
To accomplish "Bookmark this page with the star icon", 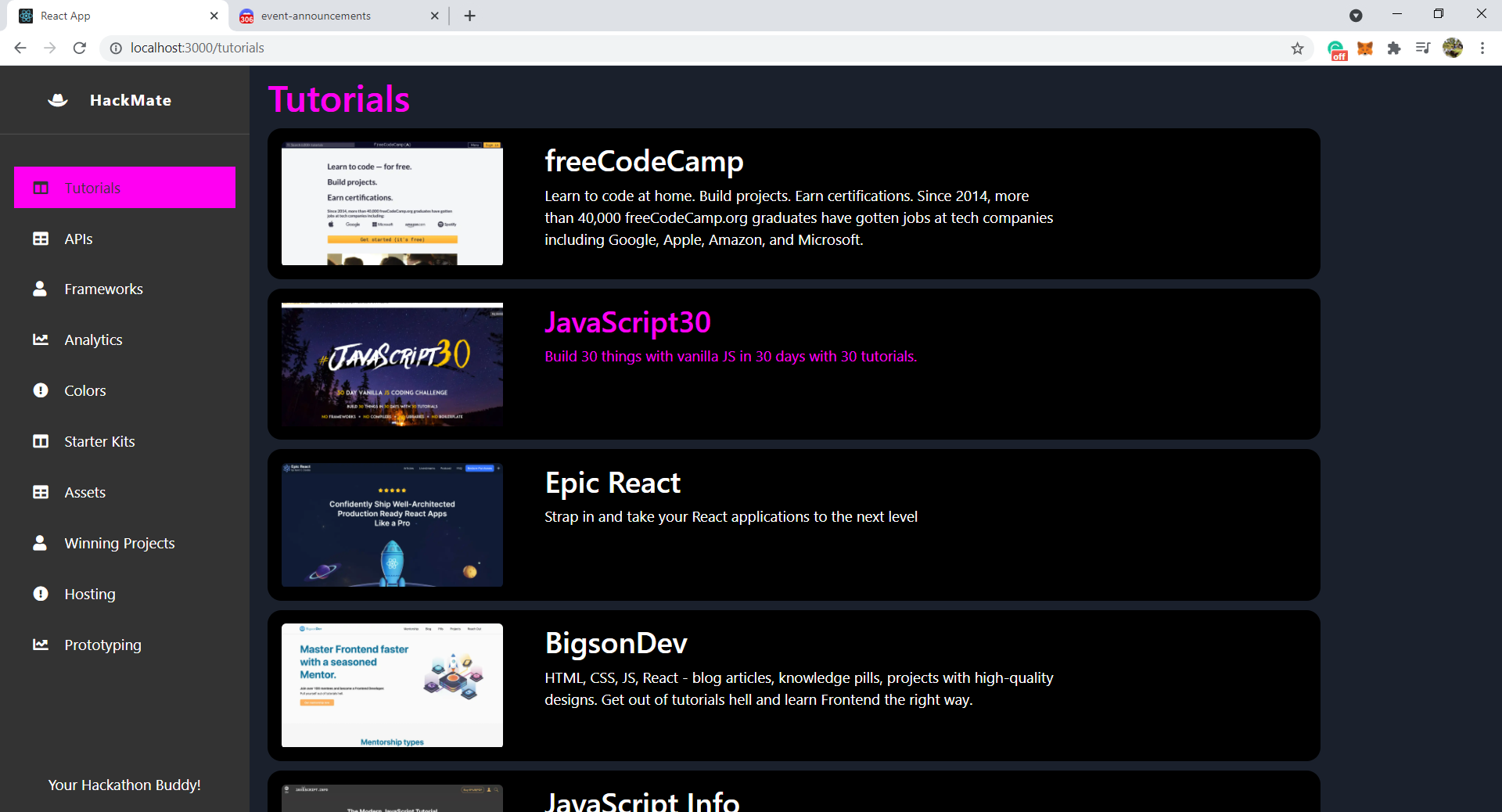I will point(1298,49).
